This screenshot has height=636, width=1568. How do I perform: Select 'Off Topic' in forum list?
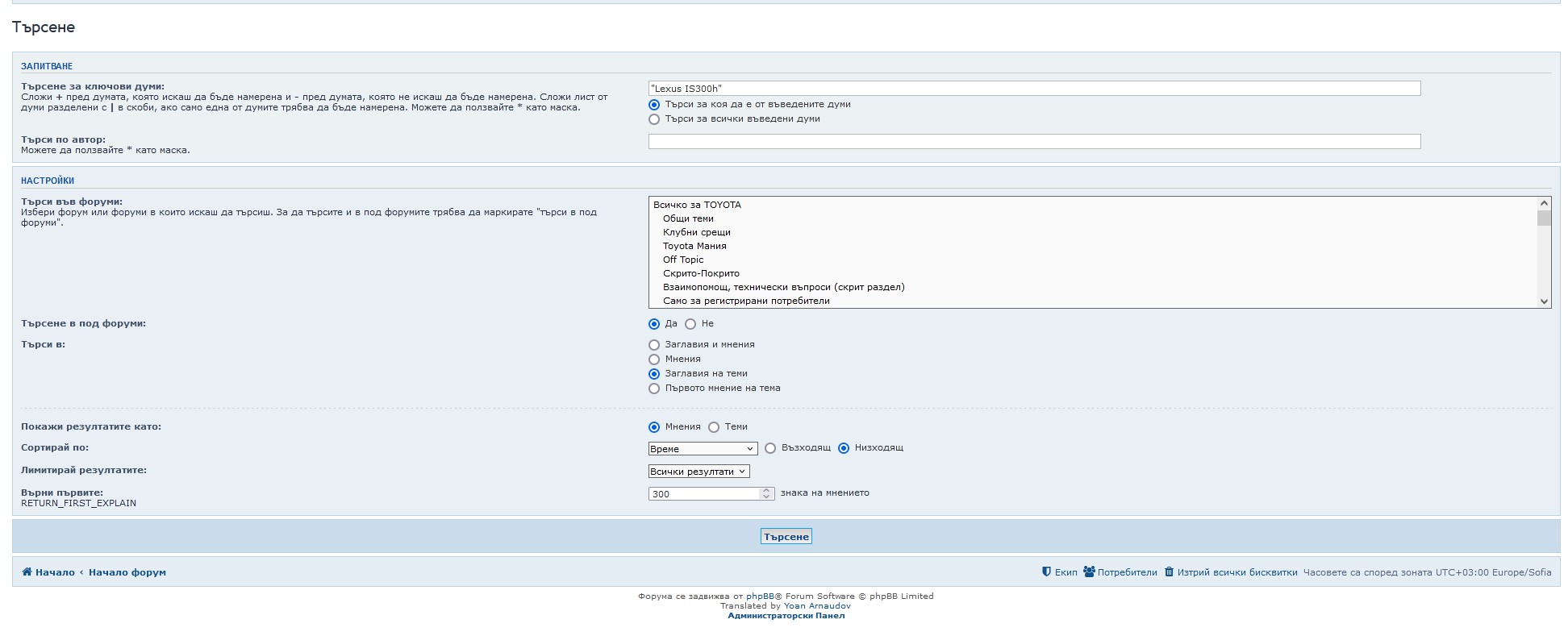[x=1093, y=260]
